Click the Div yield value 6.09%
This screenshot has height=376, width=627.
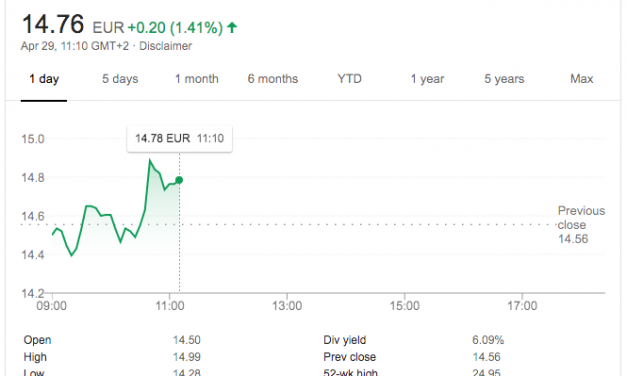click(488, 340)
